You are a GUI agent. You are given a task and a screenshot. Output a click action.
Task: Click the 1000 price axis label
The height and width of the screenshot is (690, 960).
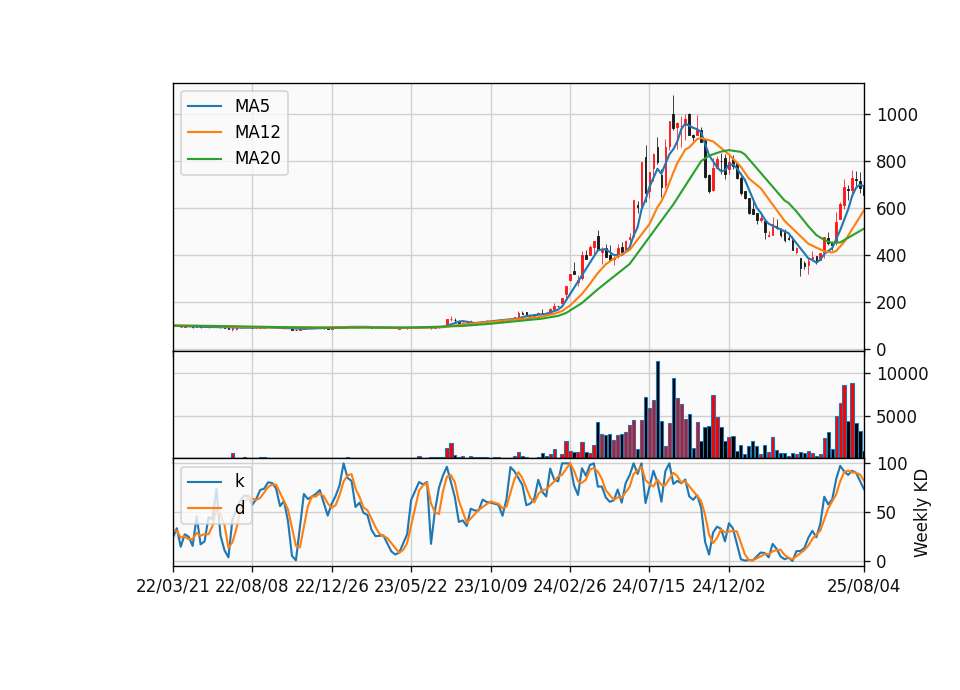pos(898,115)
